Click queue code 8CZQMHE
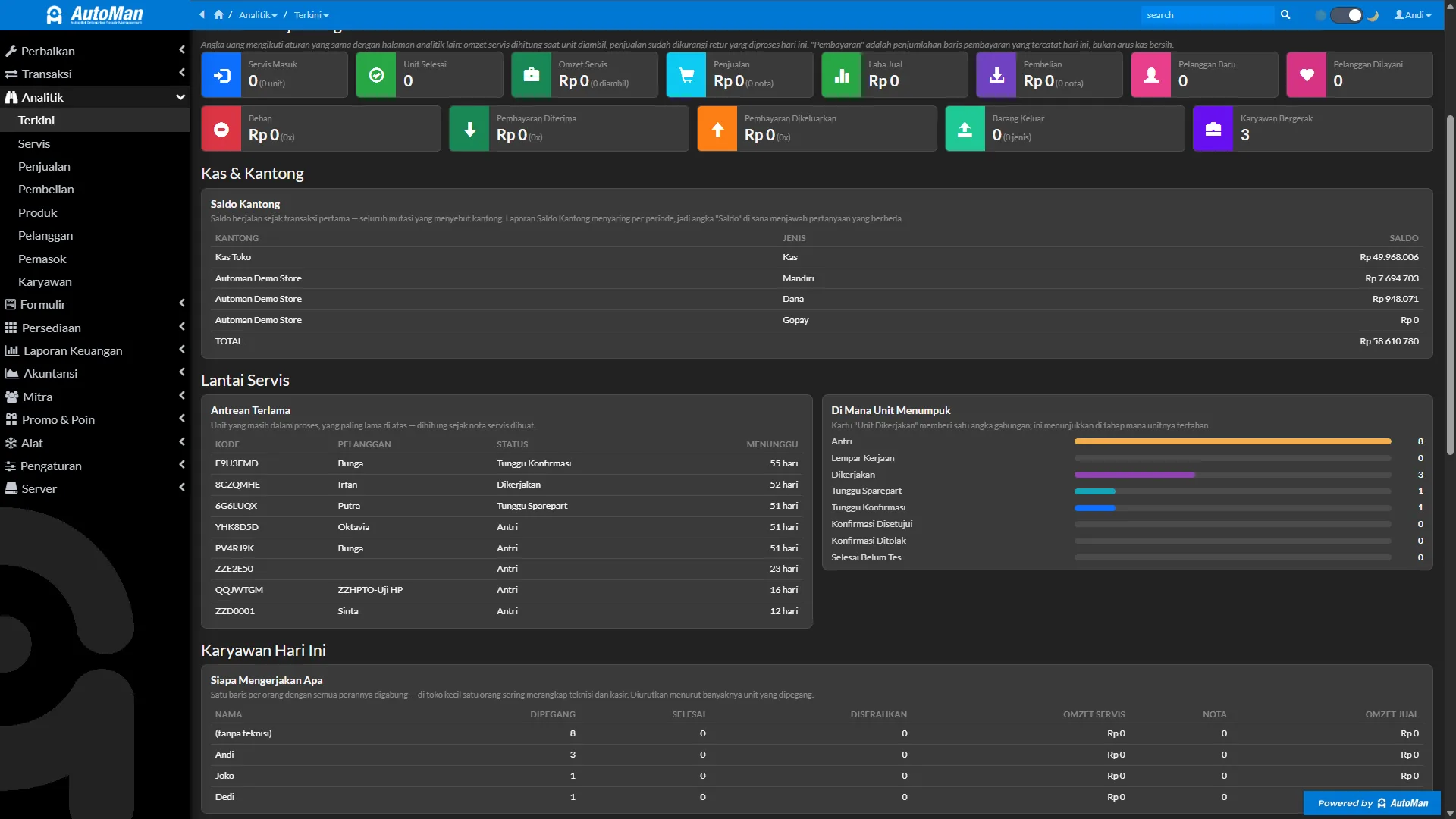 coord(237,485)
